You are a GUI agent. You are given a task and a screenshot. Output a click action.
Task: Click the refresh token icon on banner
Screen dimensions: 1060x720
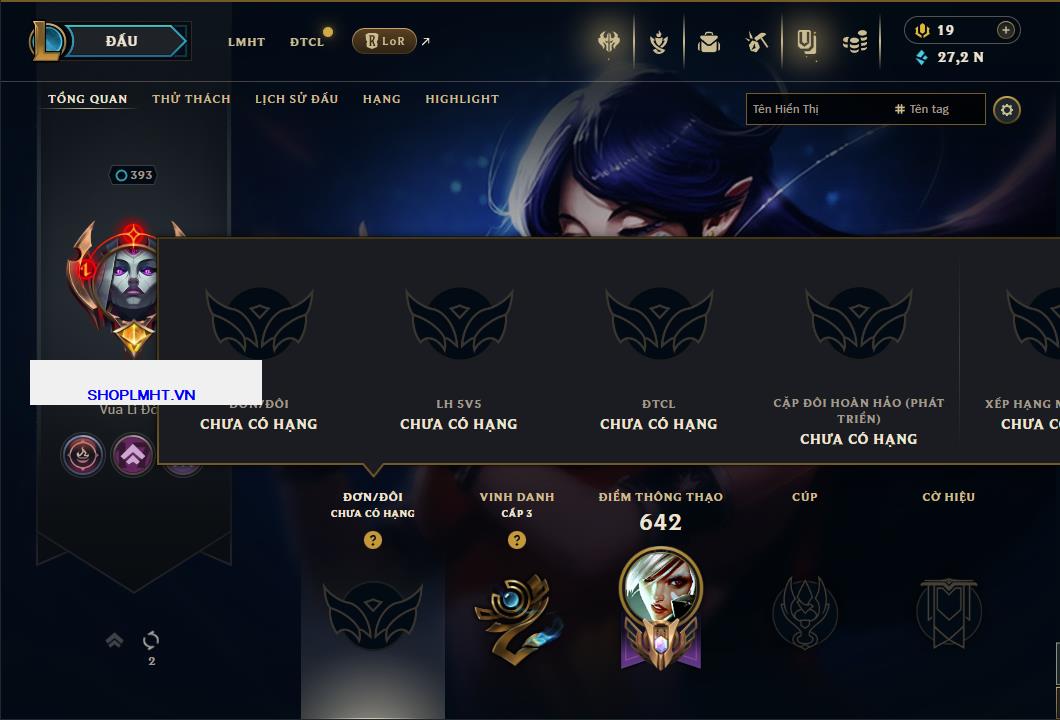(x=151, y=640)
